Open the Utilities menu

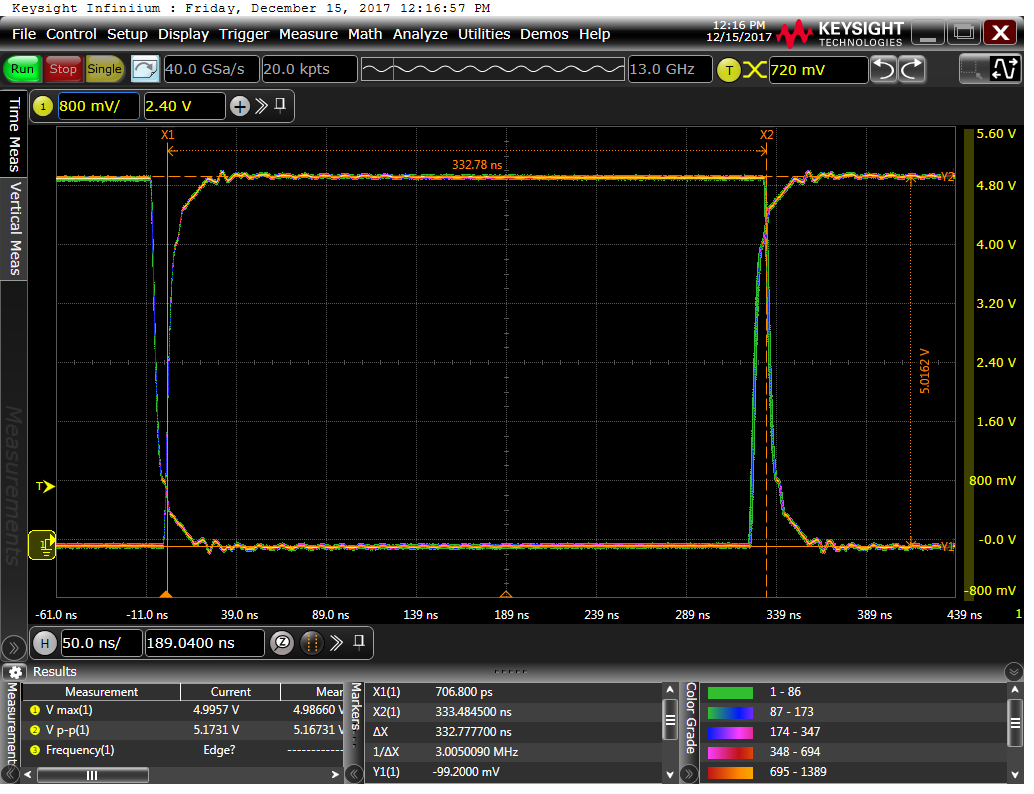484,34
